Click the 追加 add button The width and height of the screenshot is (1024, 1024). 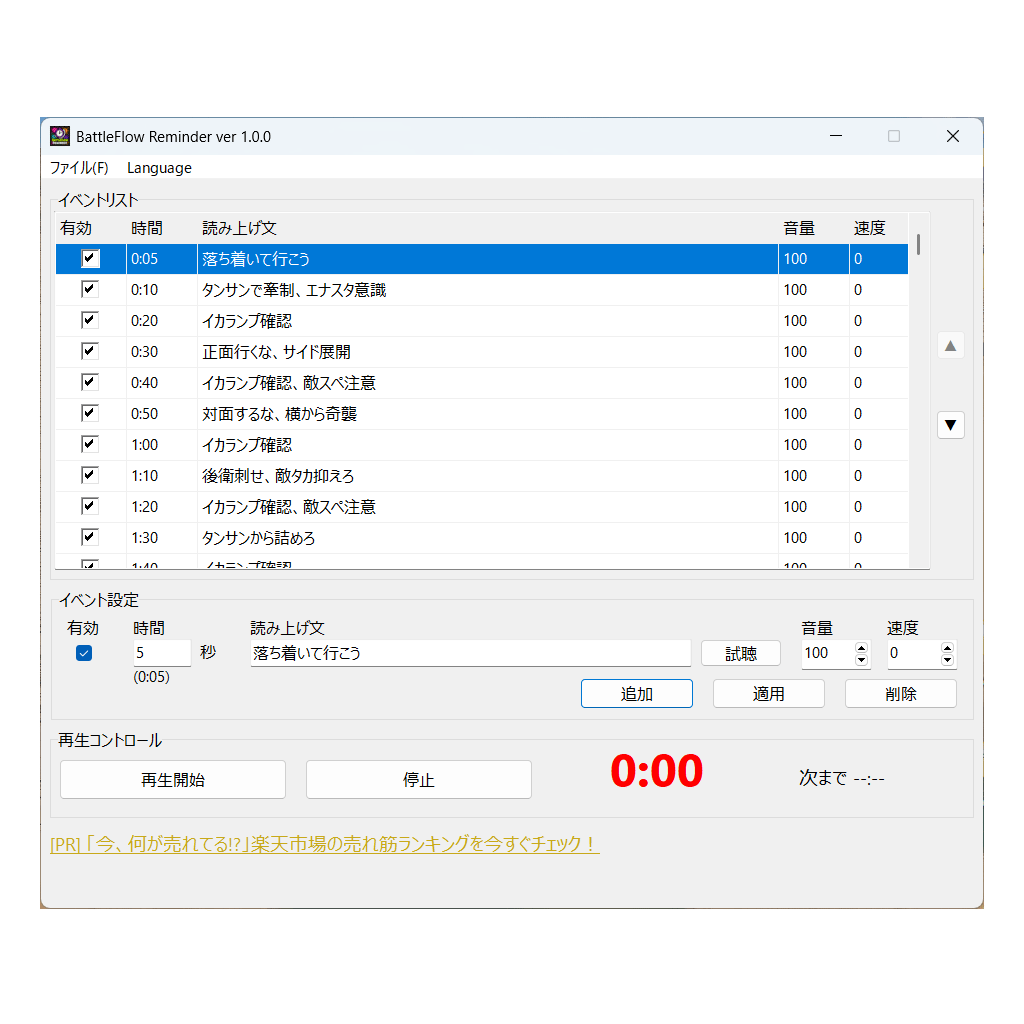click(x=636, y=693)
